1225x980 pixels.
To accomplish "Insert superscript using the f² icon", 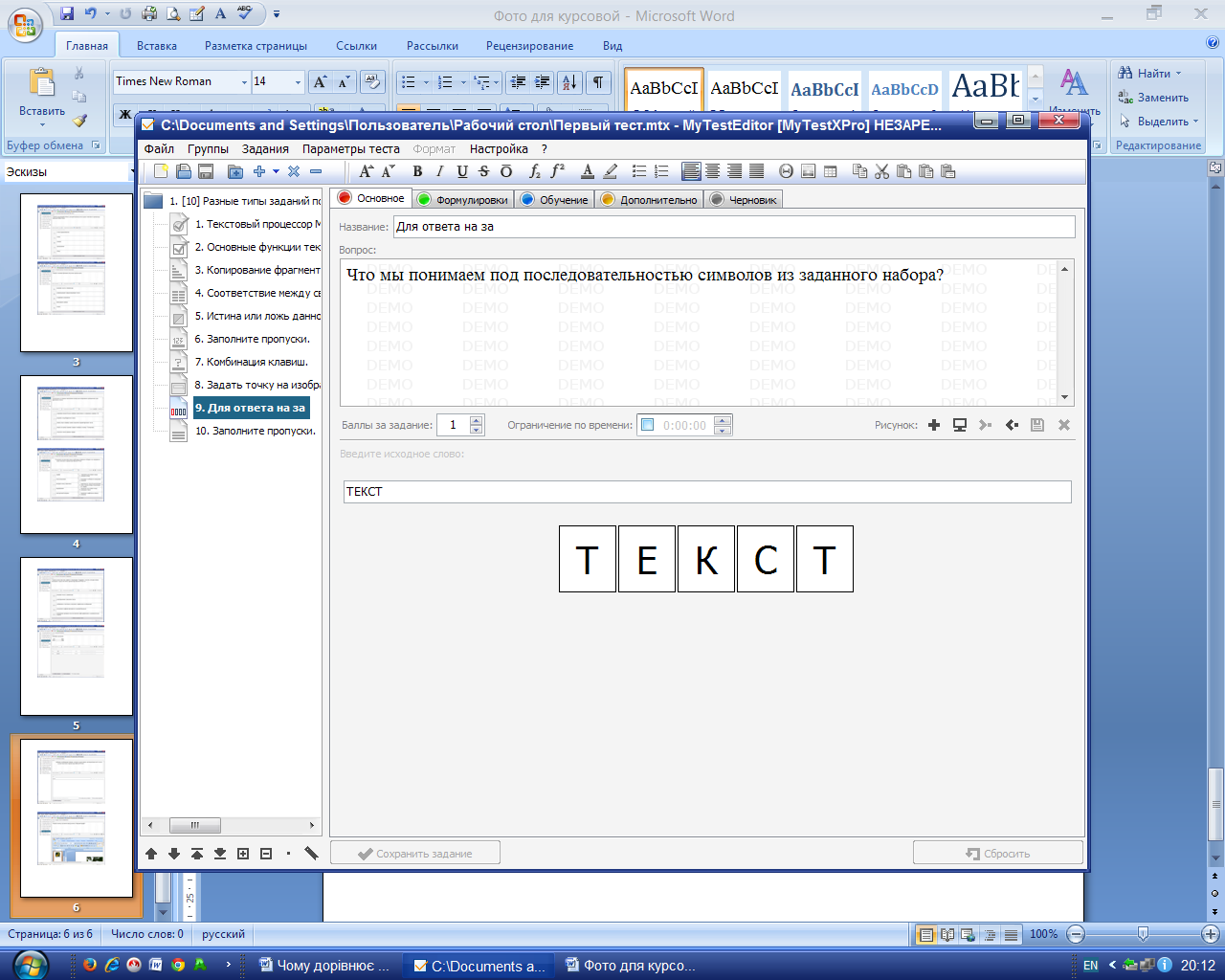I will pyautogui.click(x=558, y=171).
